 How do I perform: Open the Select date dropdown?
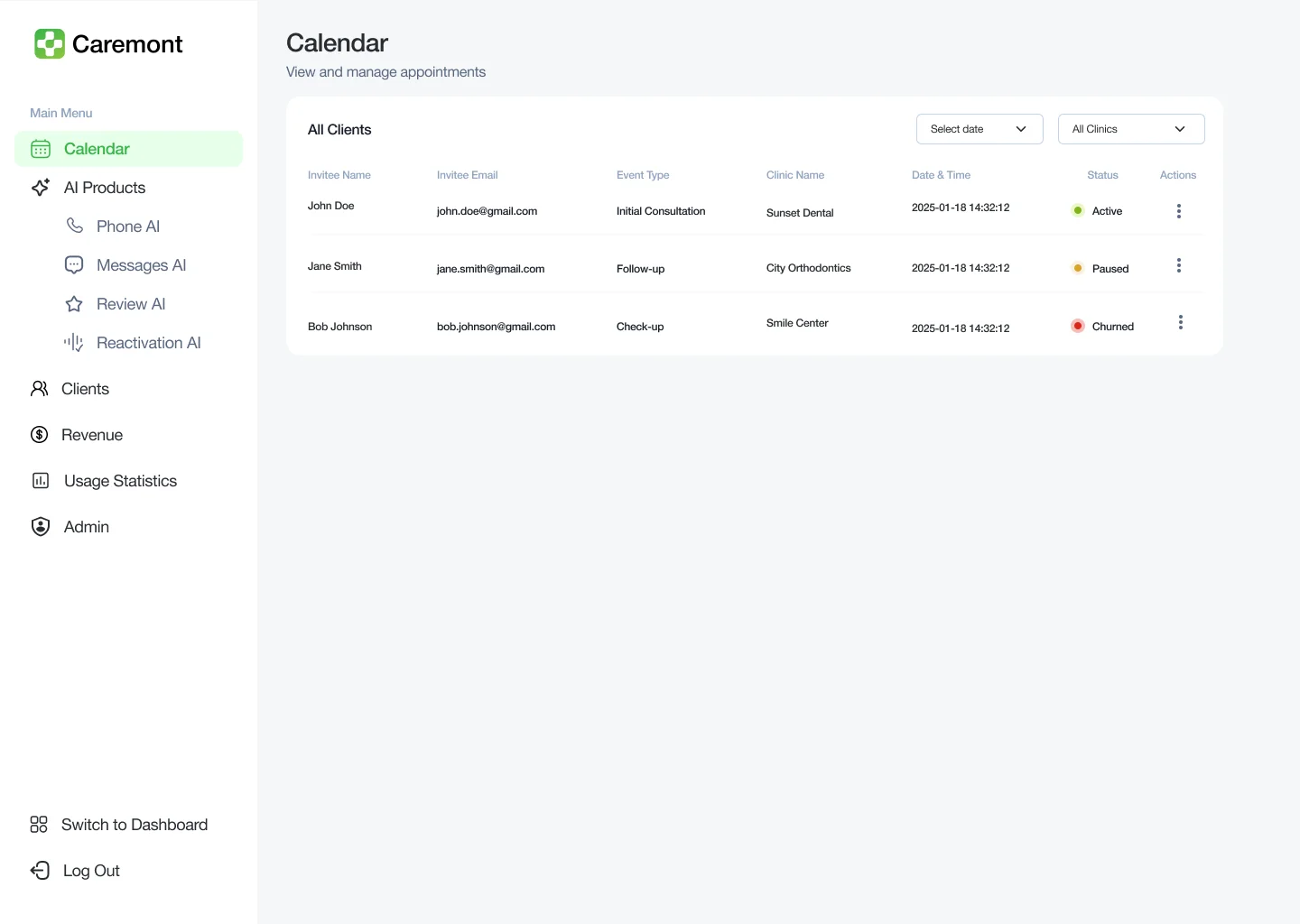coord(979,128)
